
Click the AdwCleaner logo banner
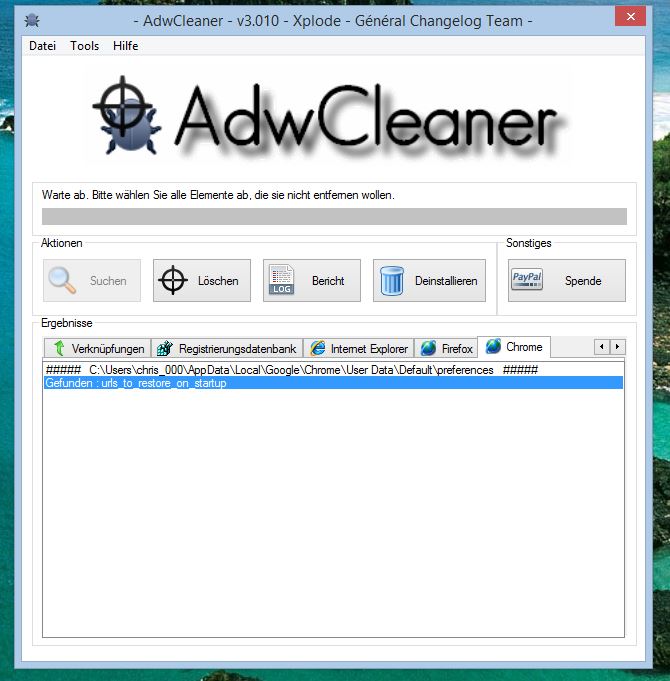click(x=329, y=116)
